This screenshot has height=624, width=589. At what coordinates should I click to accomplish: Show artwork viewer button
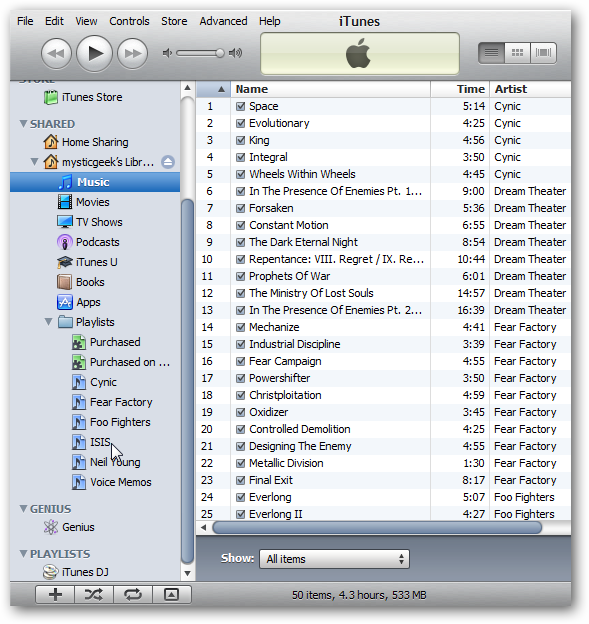pos(172,595)
